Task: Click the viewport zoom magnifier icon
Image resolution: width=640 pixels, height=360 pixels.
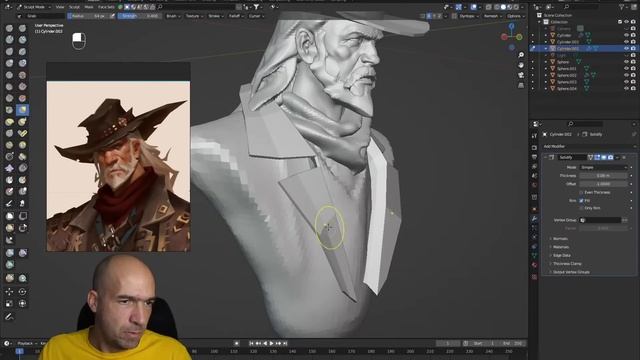Action: 521,55
